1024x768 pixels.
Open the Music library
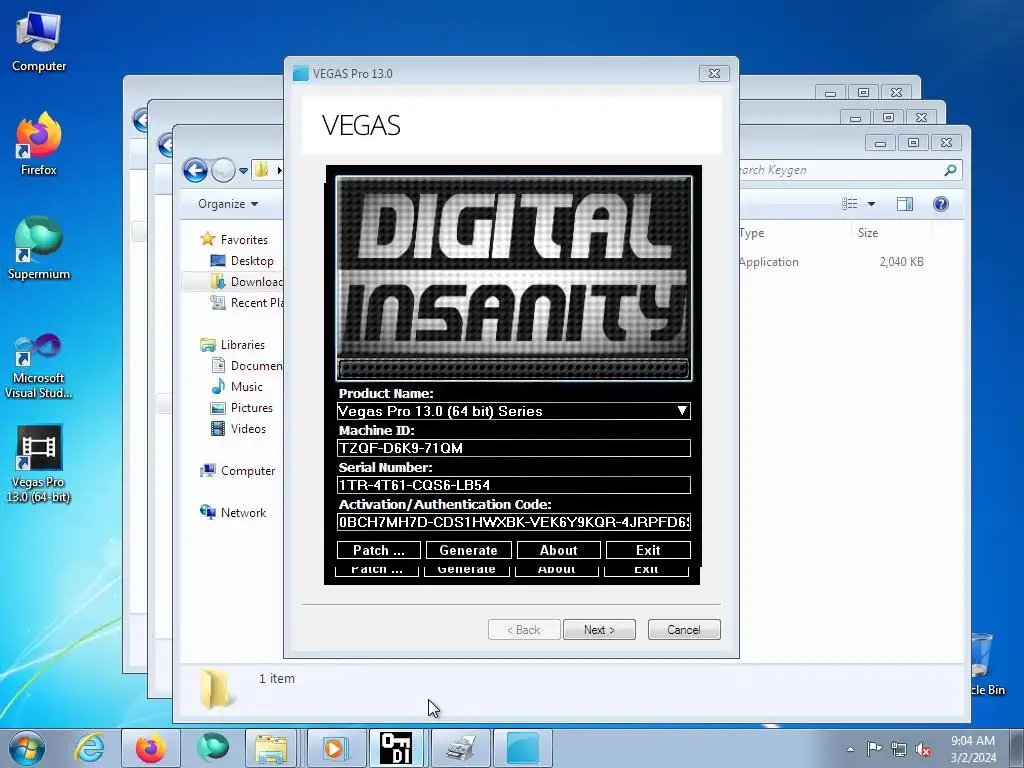(246, 387)
